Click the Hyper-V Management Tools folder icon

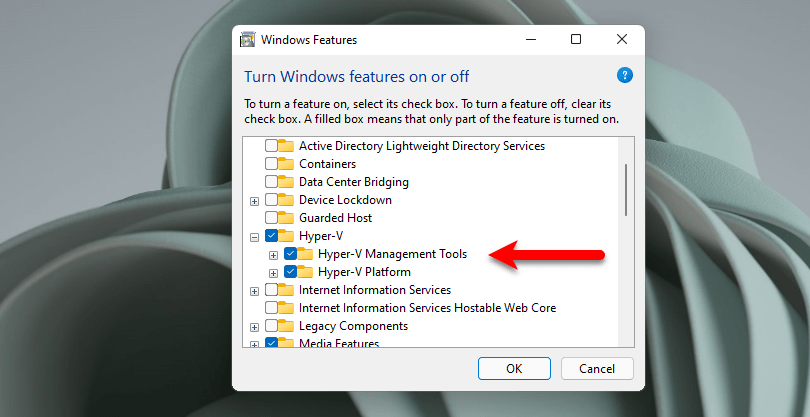click(x=305, y=254)
